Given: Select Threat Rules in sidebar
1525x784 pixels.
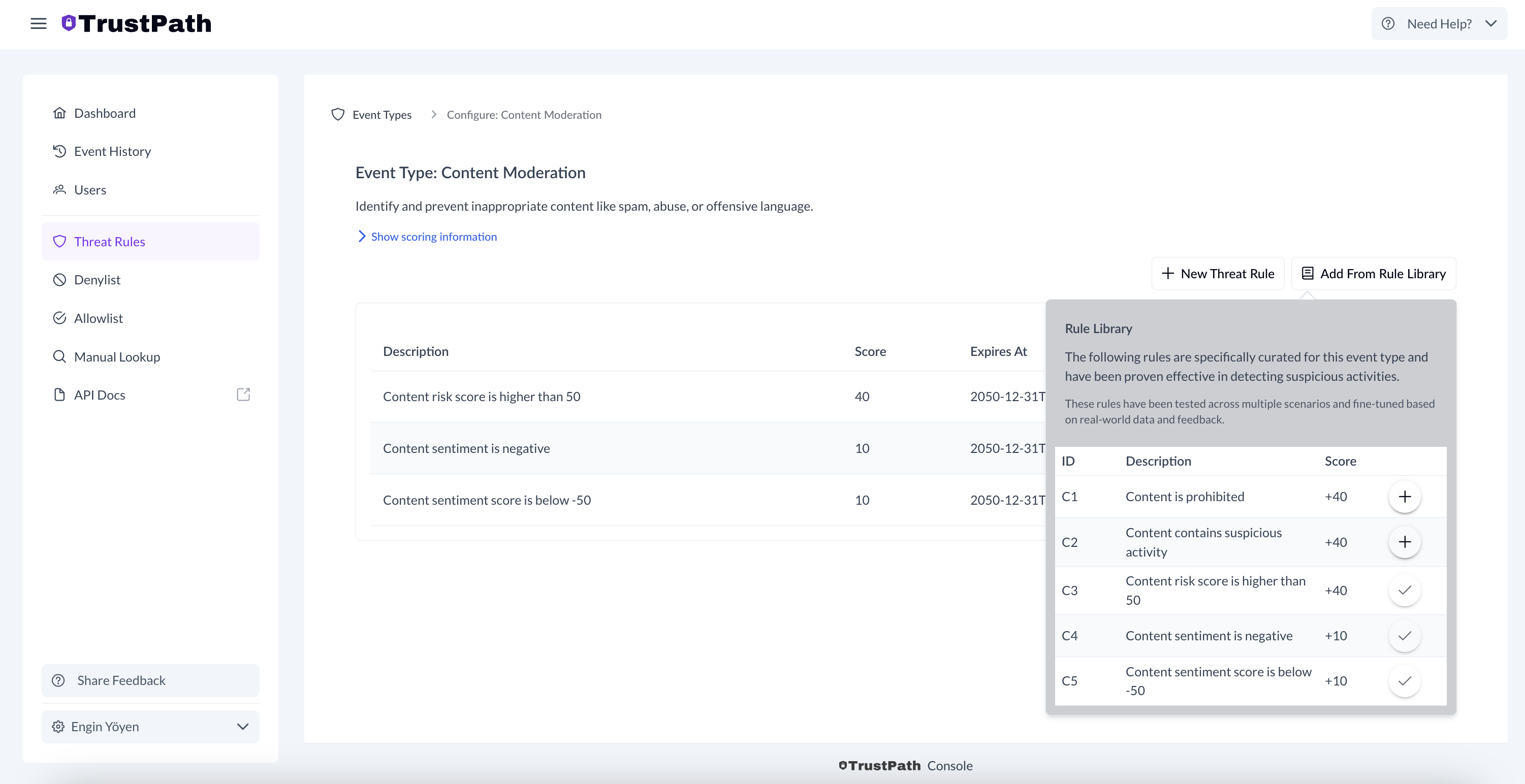Looking at the screenshot, I should pos(150,241).
